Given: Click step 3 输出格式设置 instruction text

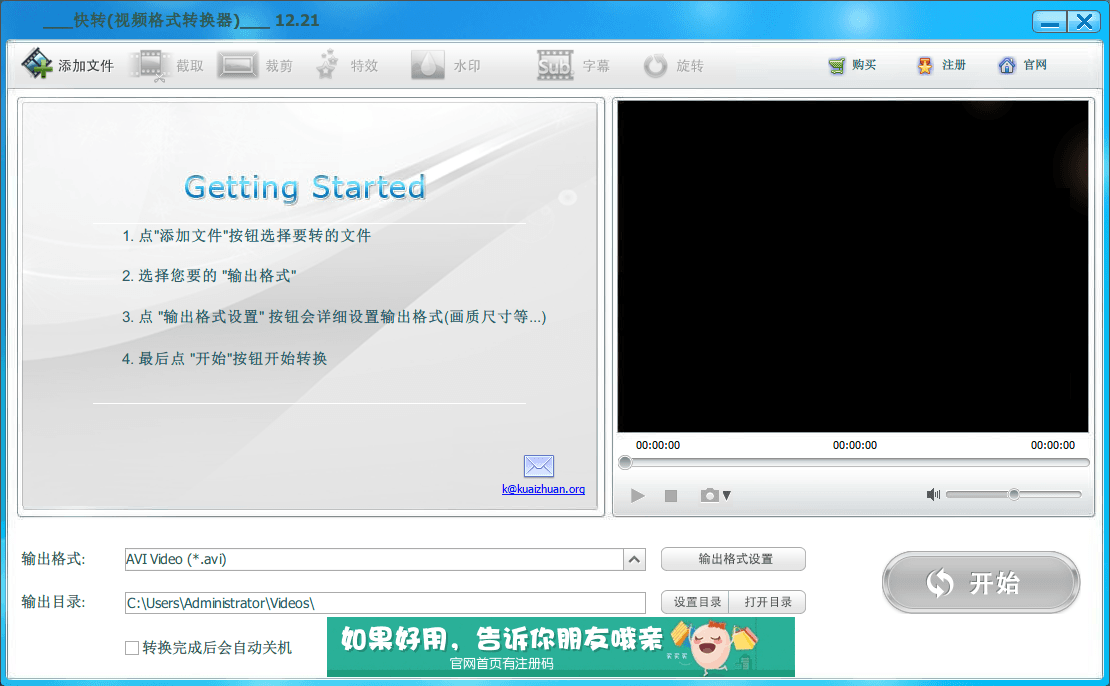Looking at the screenshot, I should pyautogui.click(x=333, y=316).
